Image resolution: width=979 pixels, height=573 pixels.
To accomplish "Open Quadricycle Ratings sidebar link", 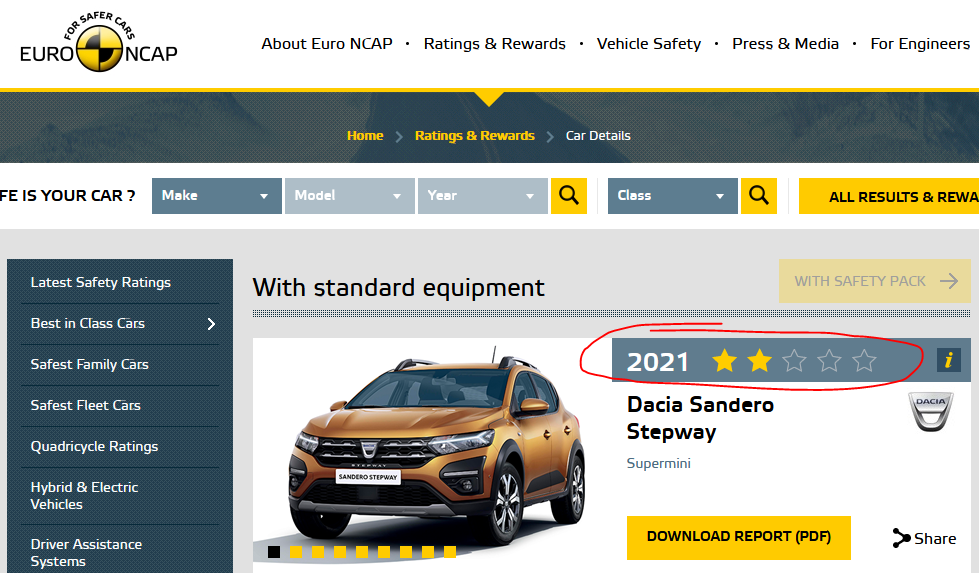I will click(94, 446).
